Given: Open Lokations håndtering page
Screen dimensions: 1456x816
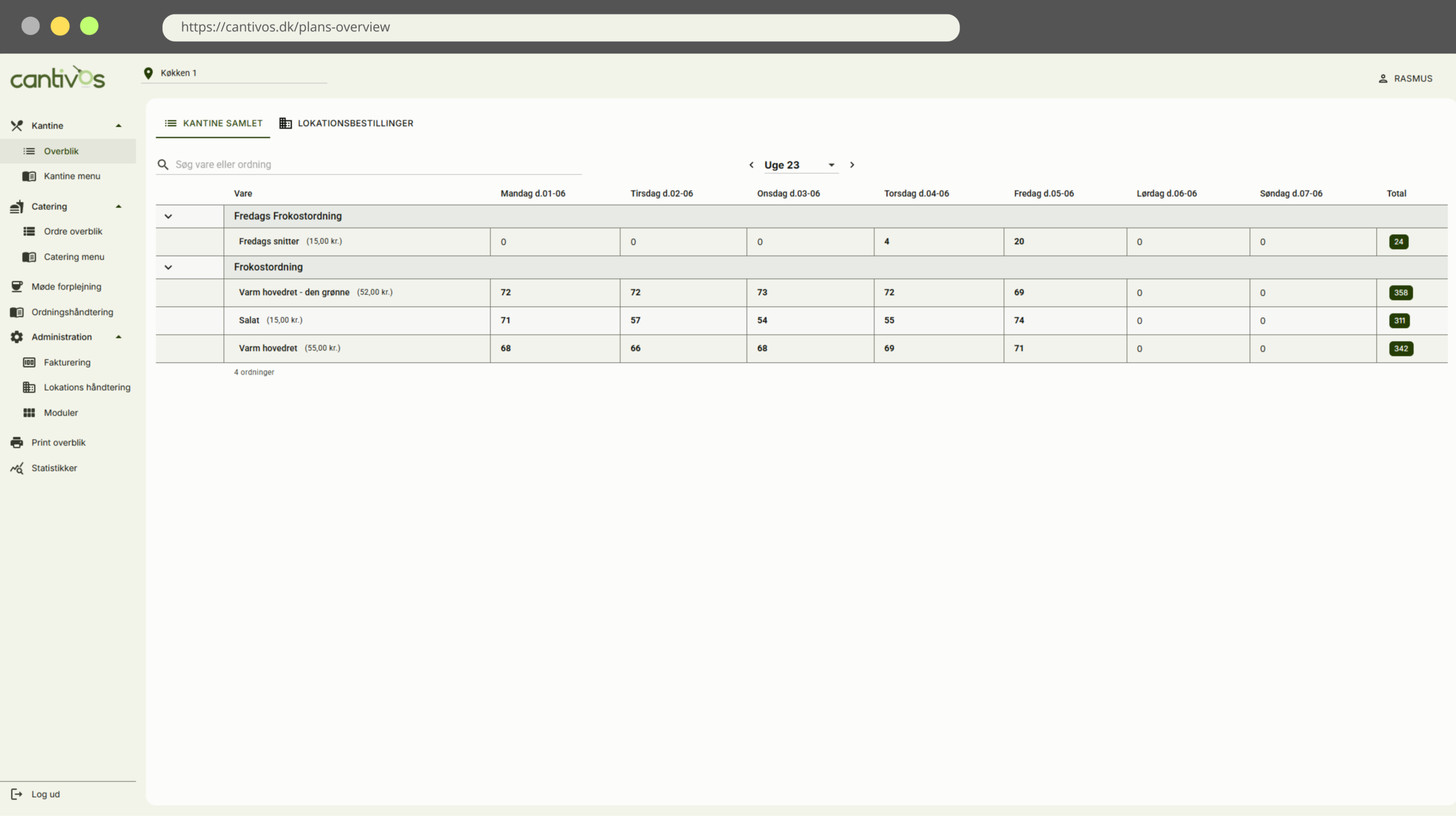Looking at the screenshot, I should coord(87,388).
